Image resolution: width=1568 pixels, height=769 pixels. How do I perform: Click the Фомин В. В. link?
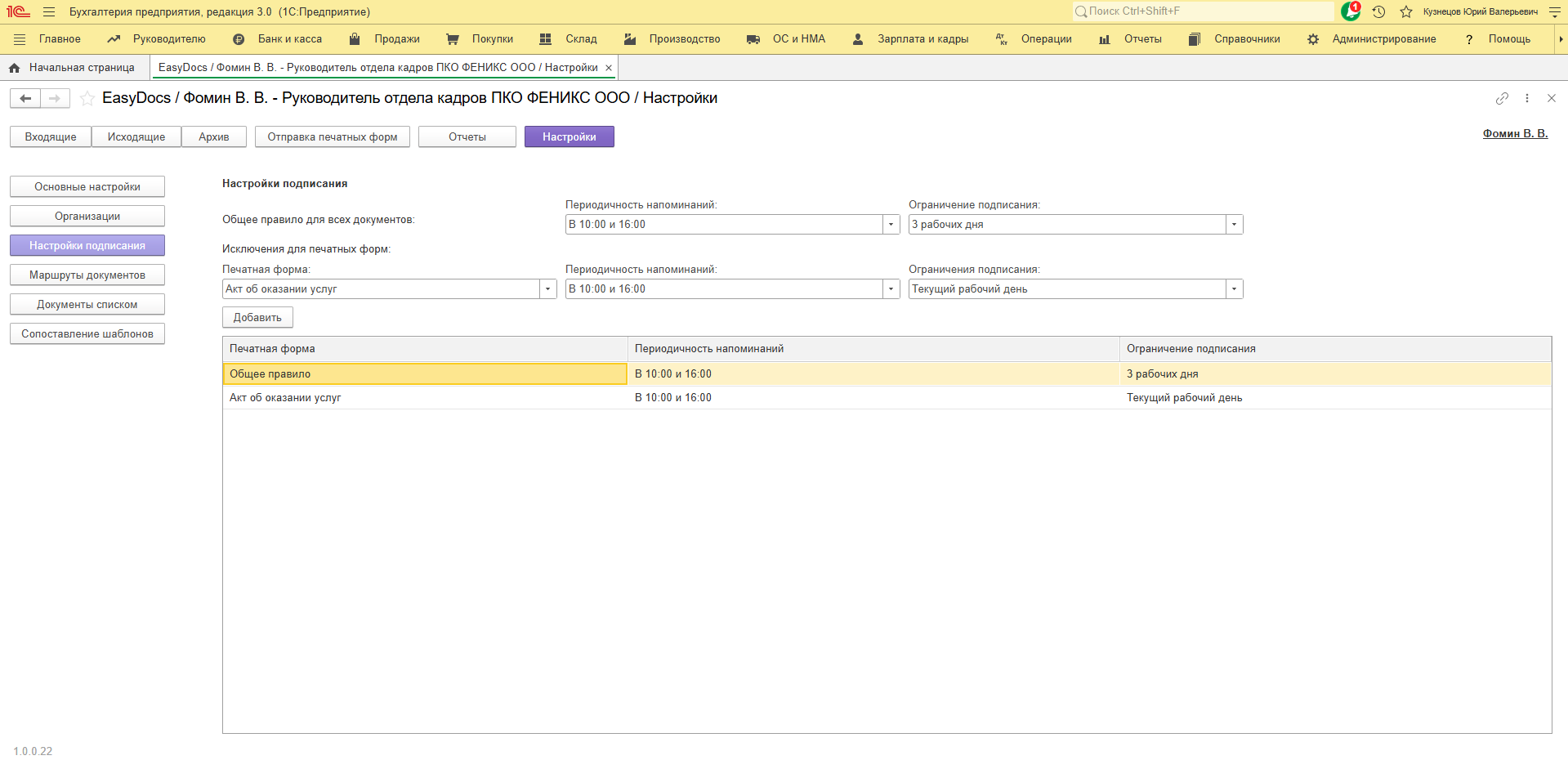tap(1515, 133)
